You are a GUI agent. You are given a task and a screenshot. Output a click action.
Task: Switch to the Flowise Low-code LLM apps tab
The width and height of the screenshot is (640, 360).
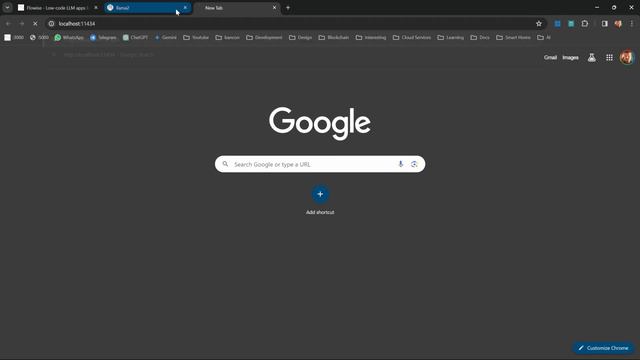pos(57,8)
